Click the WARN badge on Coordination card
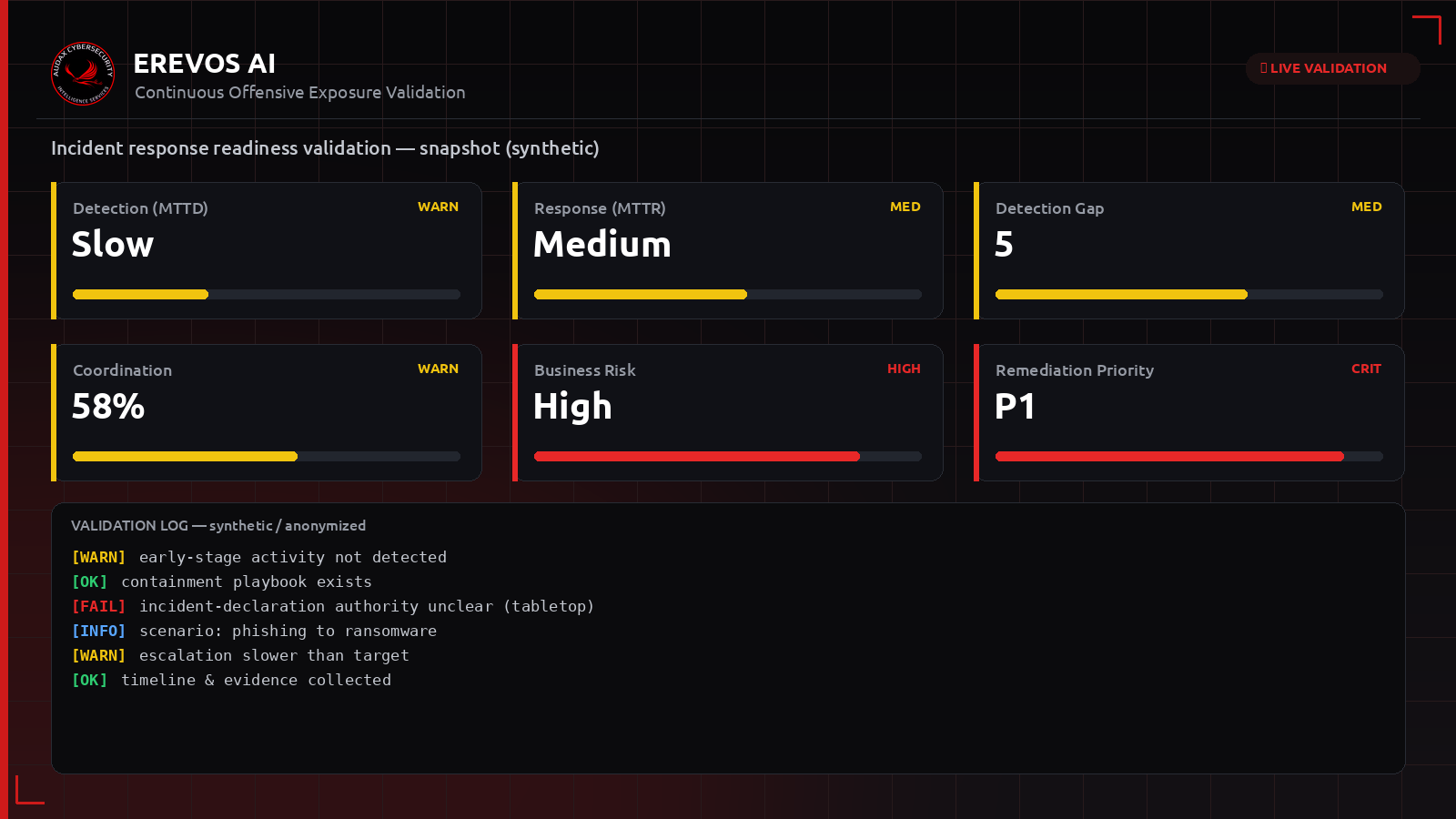 pos(438,369)
